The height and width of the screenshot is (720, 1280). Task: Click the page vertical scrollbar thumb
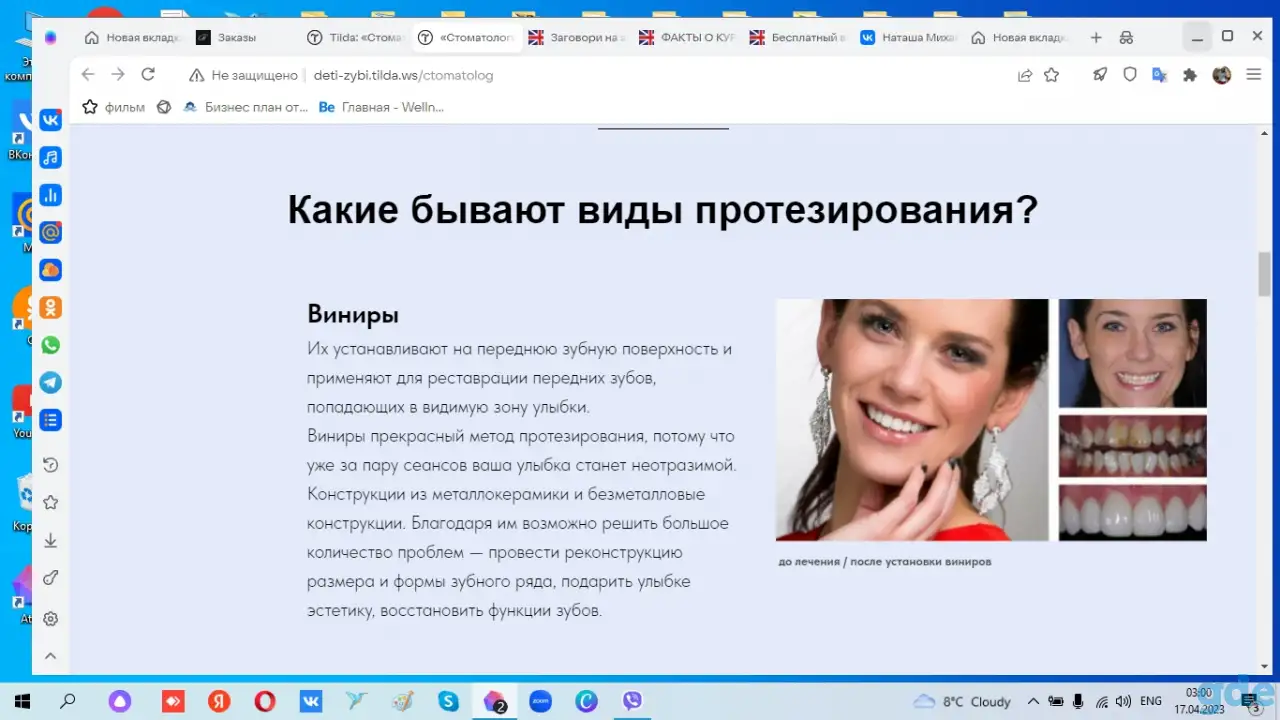(1264, 274)
